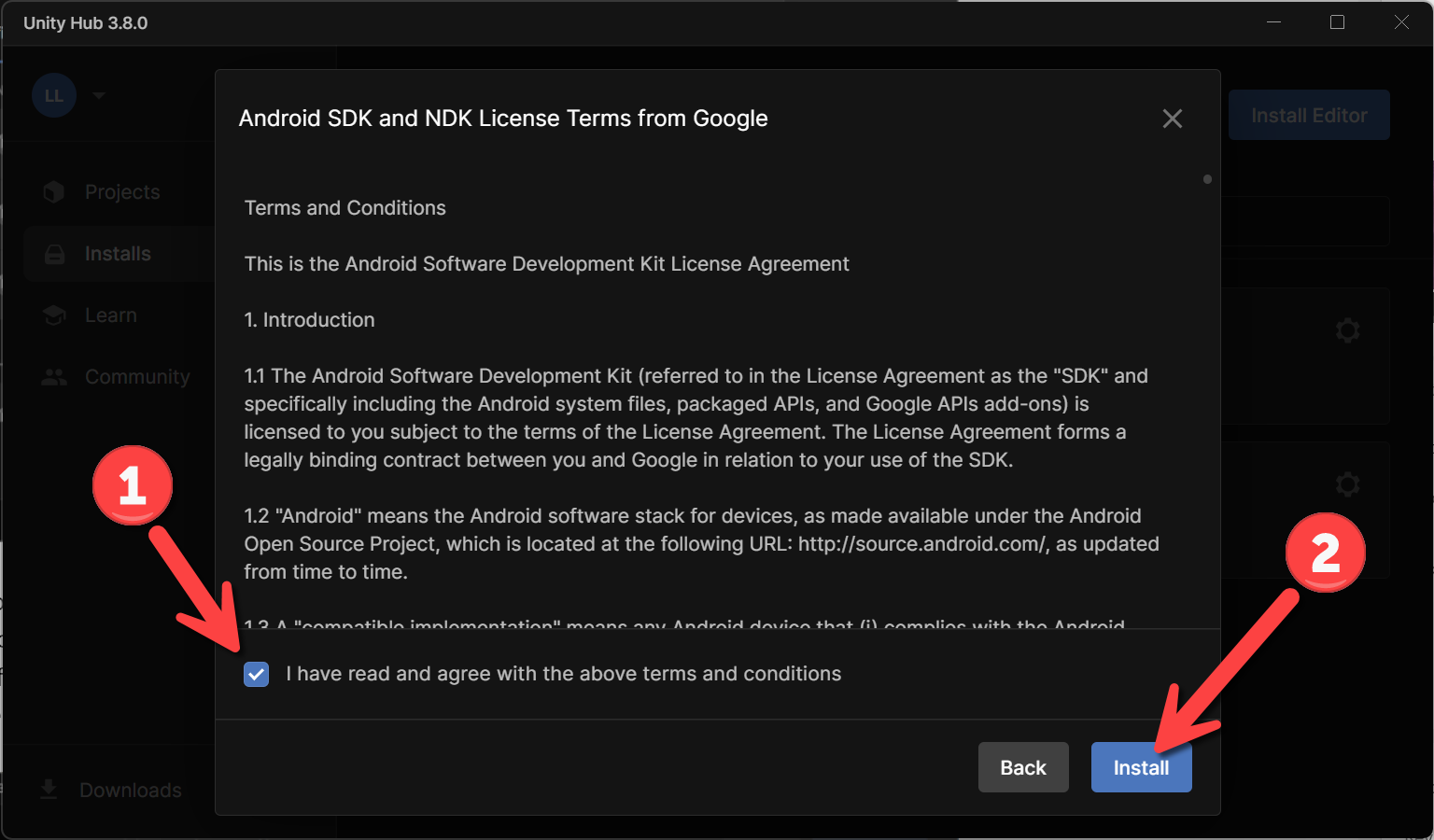Open settings gear for first editor install
This screenshot has height=840, width=1434.
tap(1347, 330)
